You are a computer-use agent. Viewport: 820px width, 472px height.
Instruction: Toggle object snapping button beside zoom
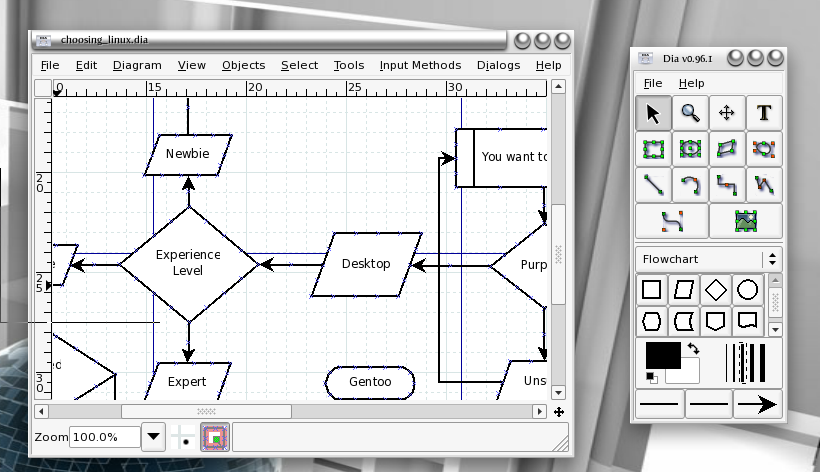click(x=215, y=437)
